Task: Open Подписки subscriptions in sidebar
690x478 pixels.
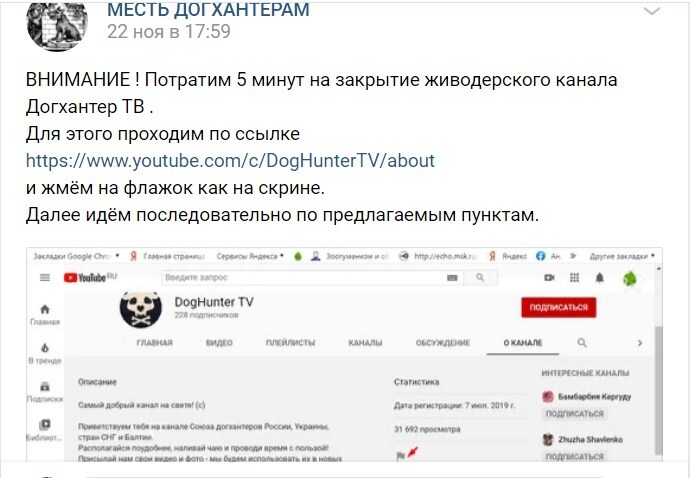Action: click(x=44, y=390)
